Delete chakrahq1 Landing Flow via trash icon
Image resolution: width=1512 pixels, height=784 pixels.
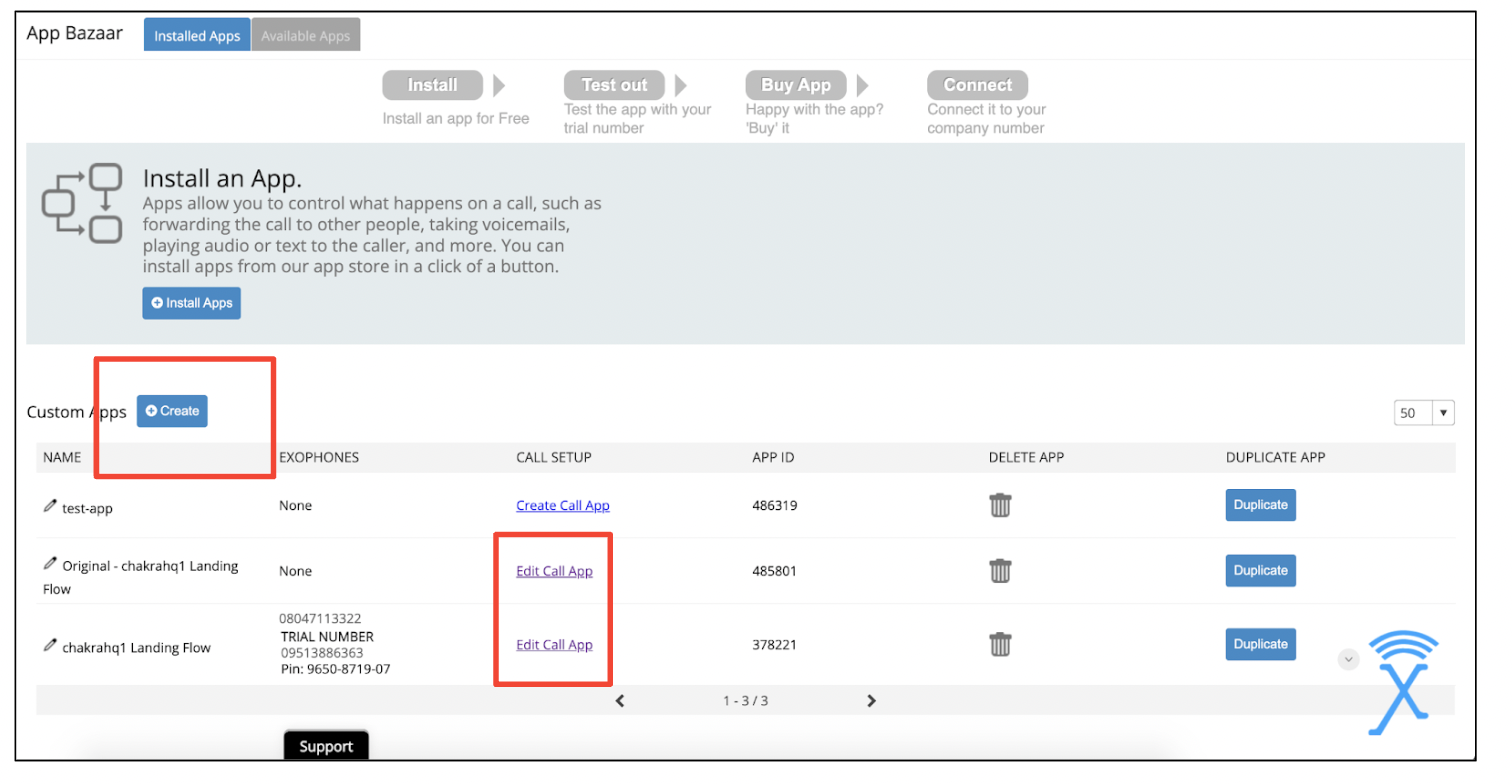click(1000, 644)
